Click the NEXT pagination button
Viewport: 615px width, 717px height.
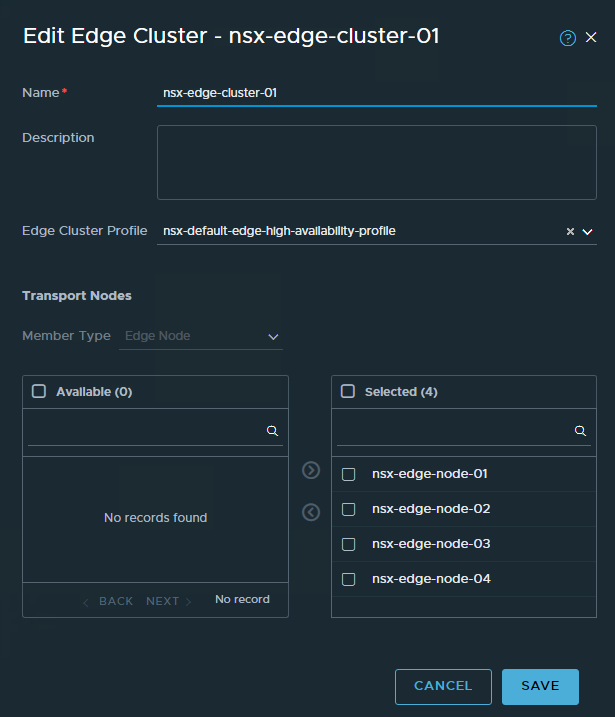click(169, 601)
